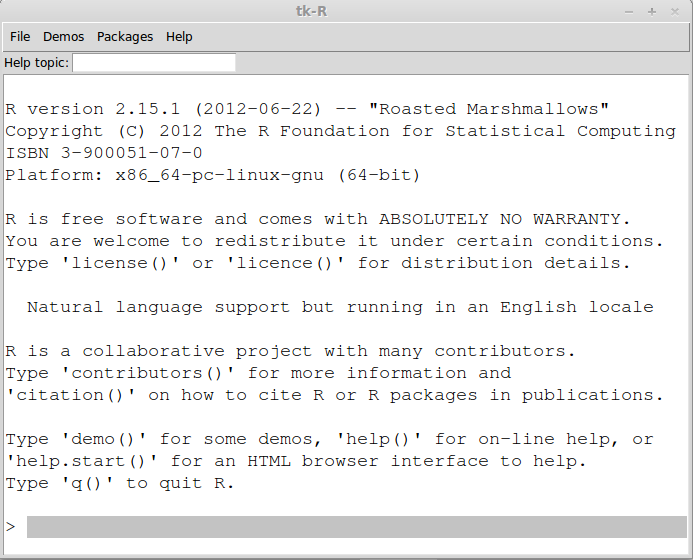Open the Packages menu

[125, 37]
